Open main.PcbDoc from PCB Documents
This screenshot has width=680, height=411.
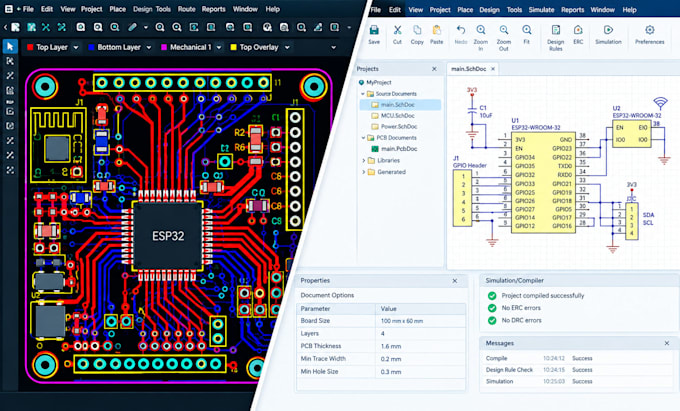click(x=399, y=149)
